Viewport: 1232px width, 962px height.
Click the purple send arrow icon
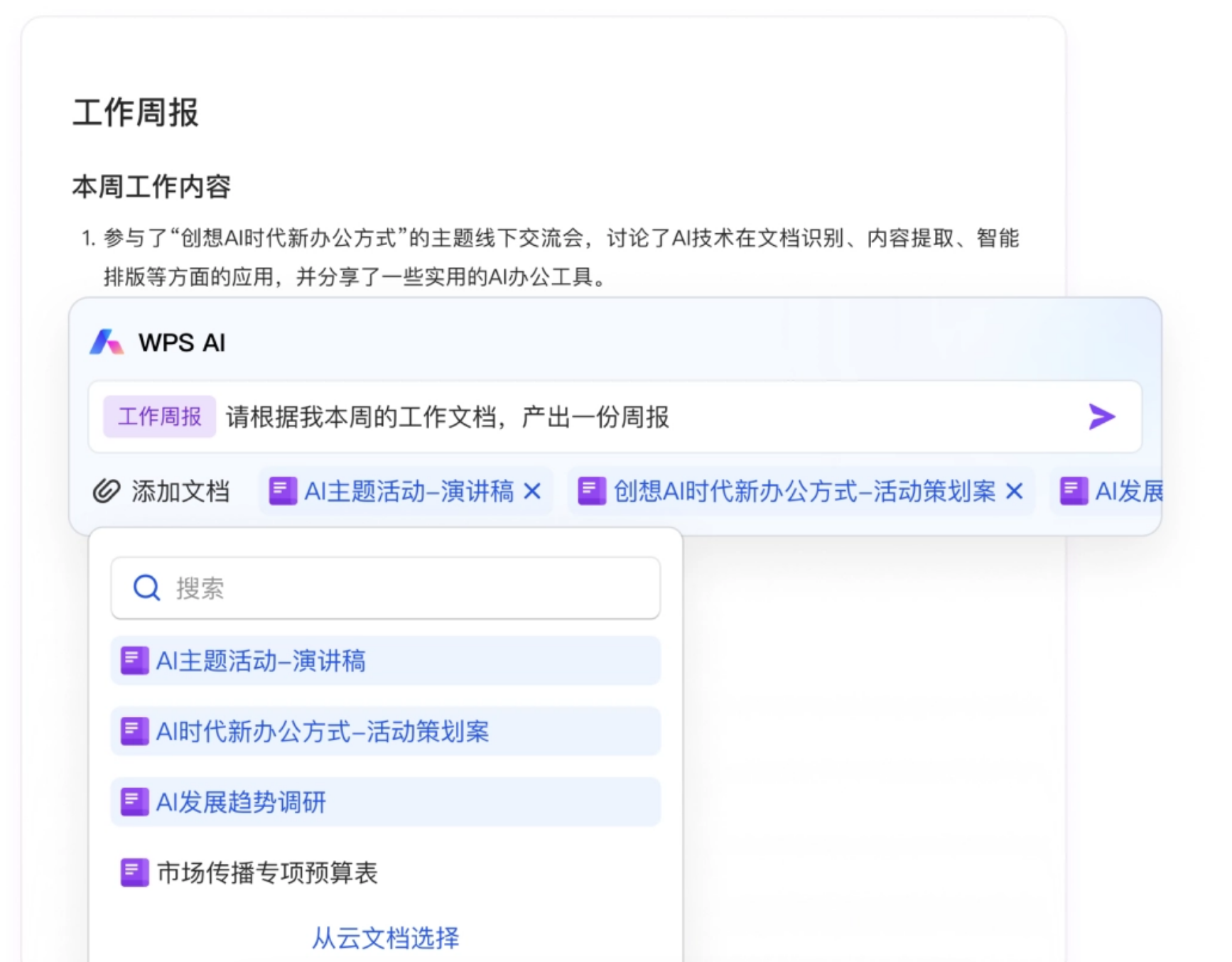1101,416
